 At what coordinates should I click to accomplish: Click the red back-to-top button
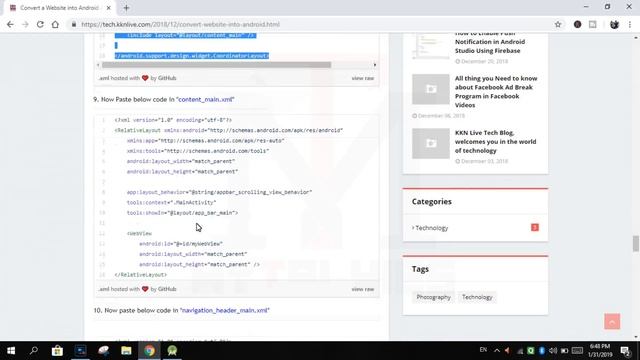point(612,322)
